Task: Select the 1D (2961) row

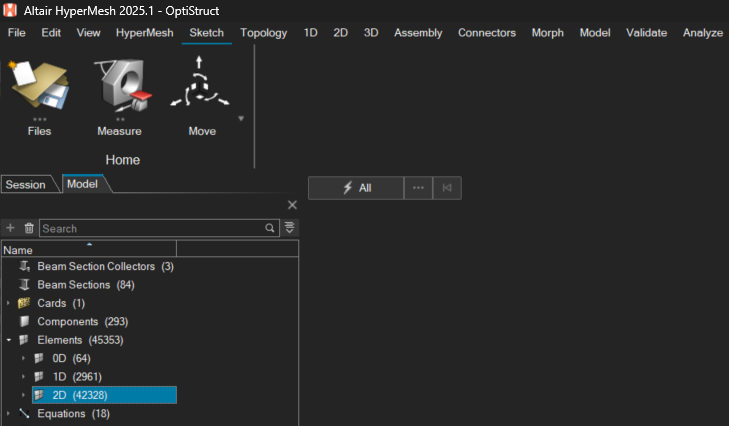Action: pos(77,377)
